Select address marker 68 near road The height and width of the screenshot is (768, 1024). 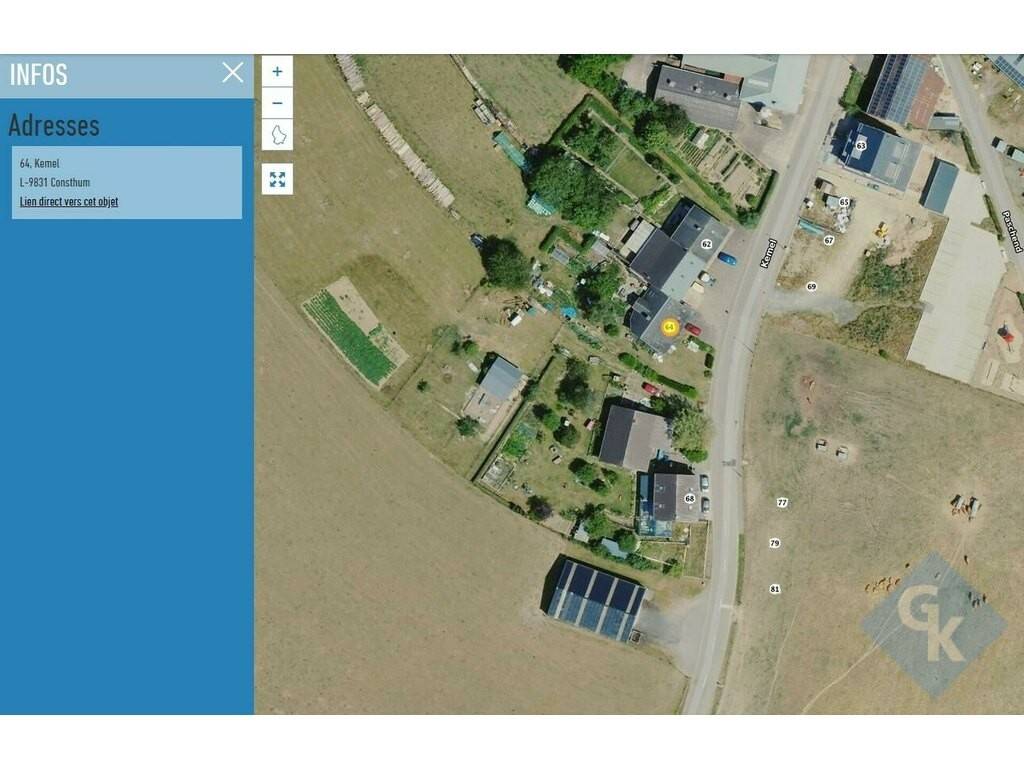(690, 499)
